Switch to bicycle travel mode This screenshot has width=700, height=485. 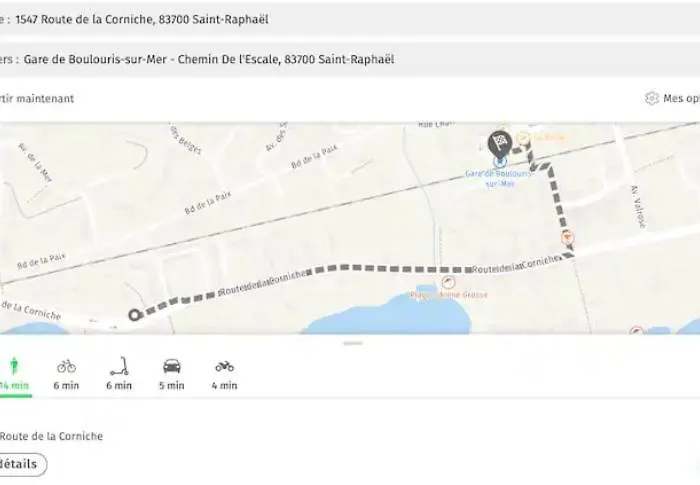[x=66, y=372]
